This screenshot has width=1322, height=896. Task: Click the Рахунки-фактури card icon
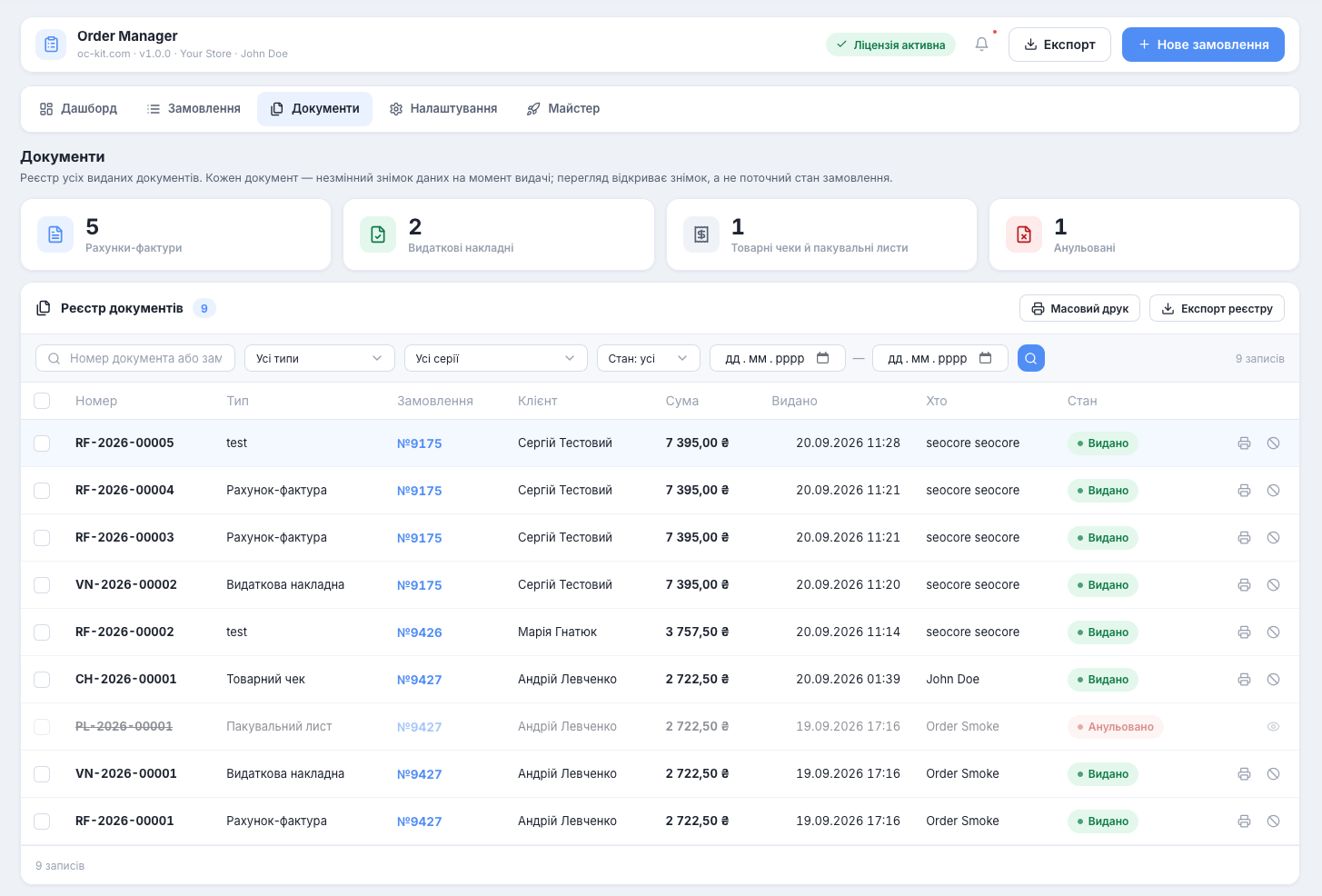coord(55,234)
